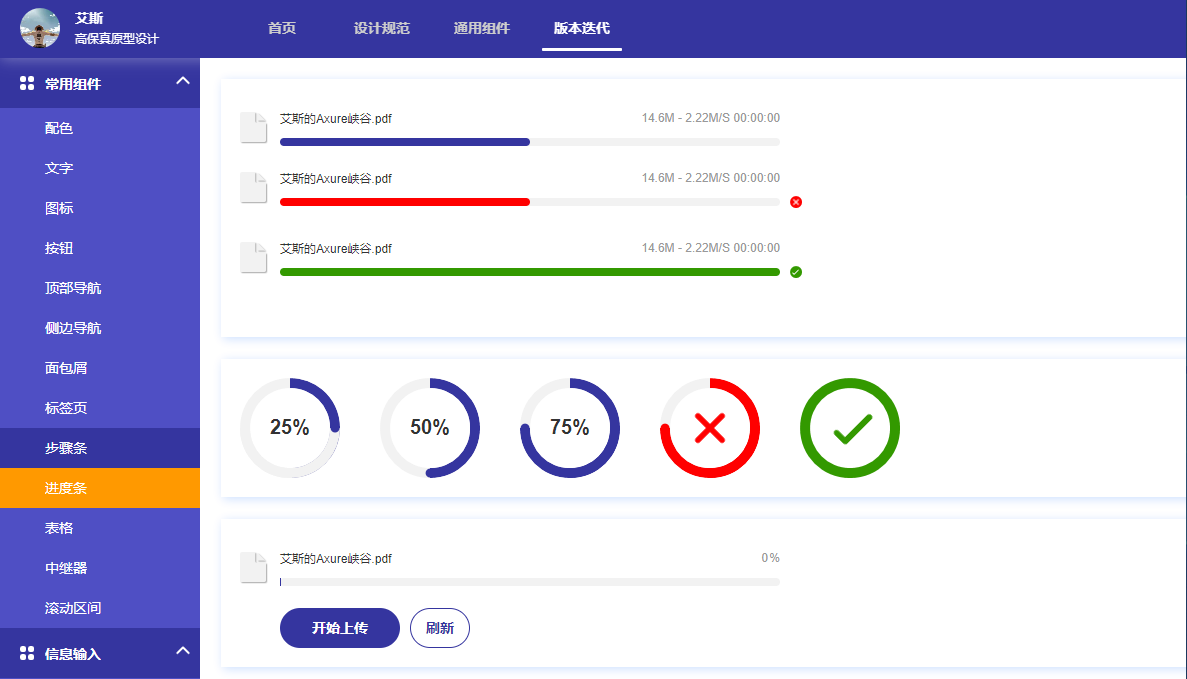The width and height of the screenshot is (1187, 679).
Task: Click the 刷新 button
Action: (440, 628)
